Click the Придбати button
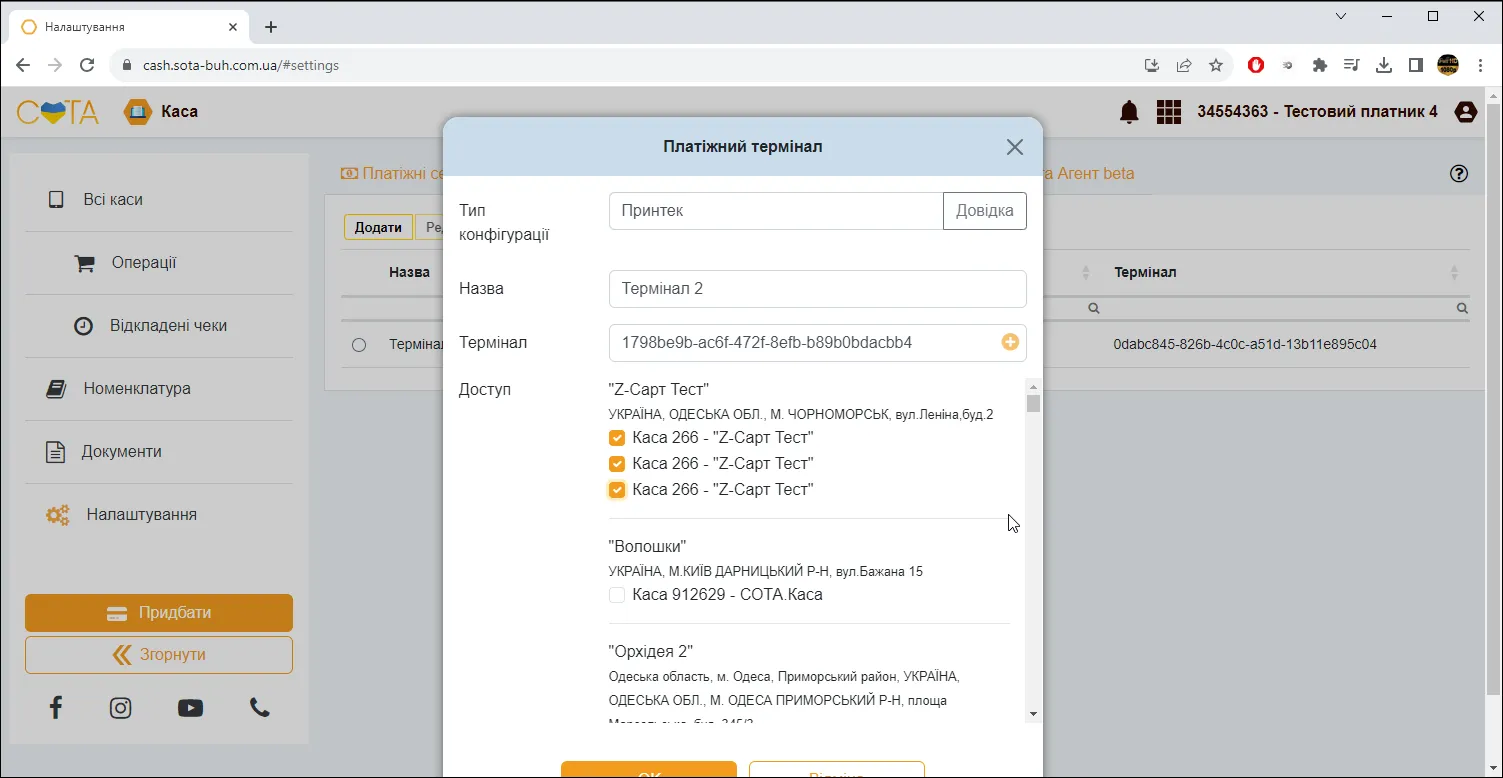The image size is (1503, 778). pyautogui.click(x=159, y=613)
